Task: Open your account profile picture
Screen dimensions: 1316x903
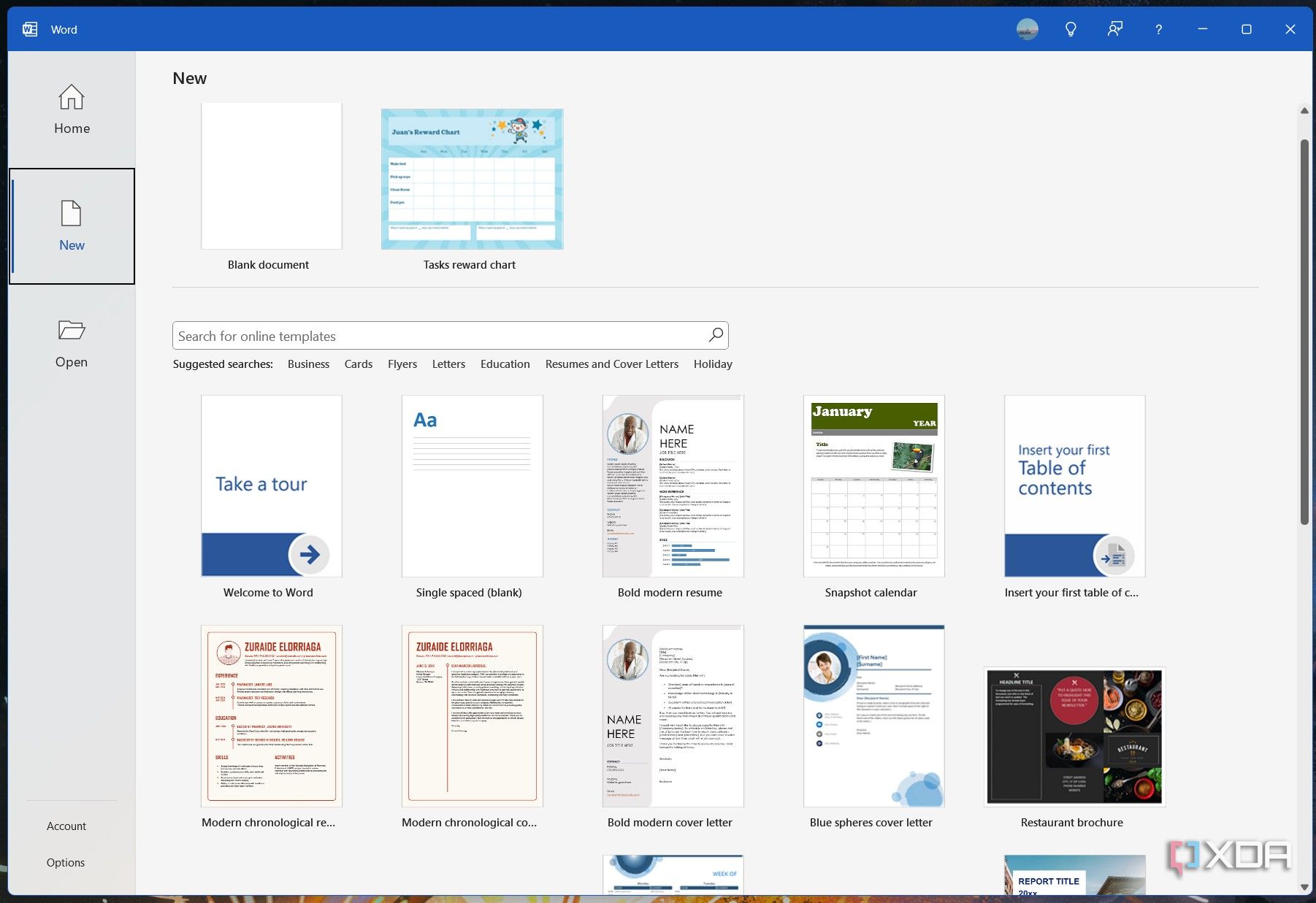Action: click(x=1027, y=29)
